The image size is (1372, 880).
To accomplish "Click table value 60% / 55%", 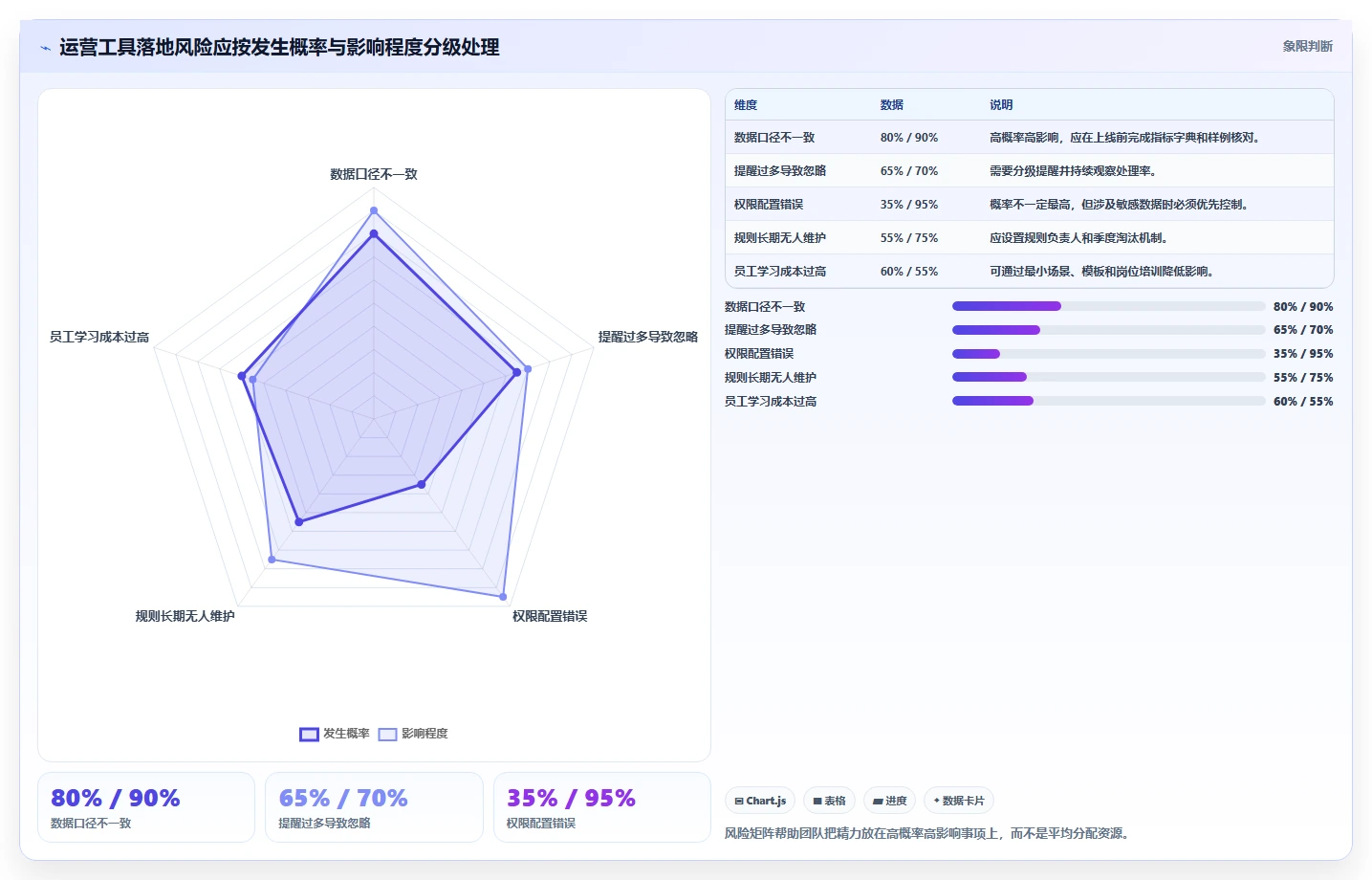I will pos(909,272).
